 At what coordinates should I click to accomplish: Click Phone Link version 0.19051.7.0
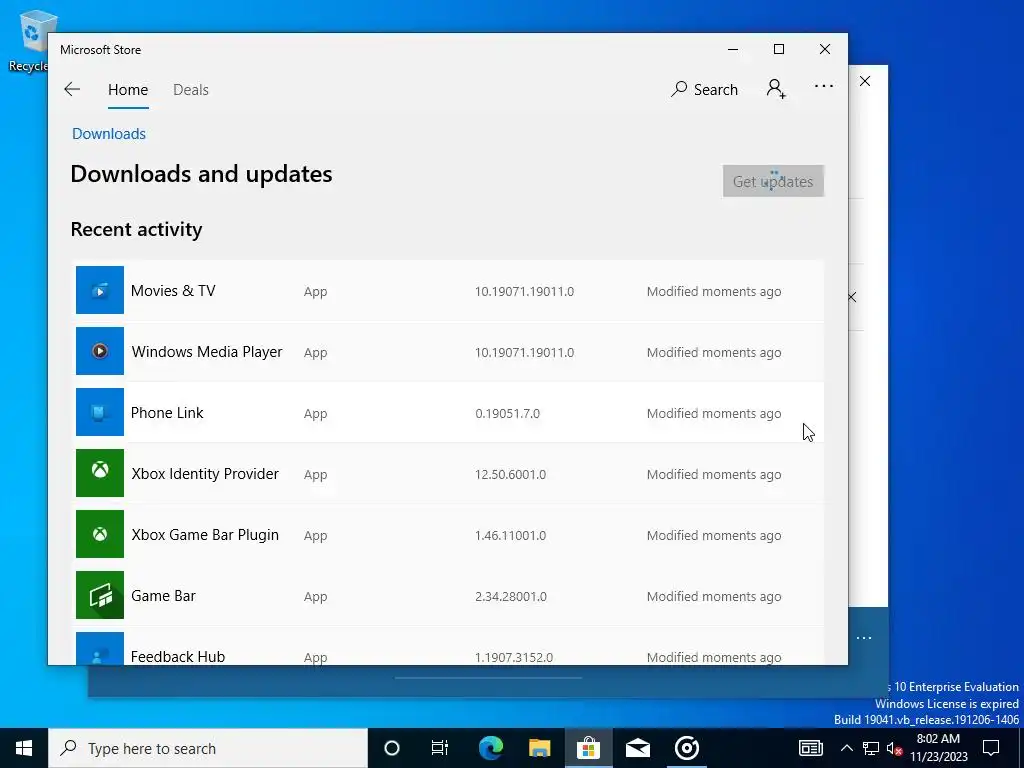click(x=507, y=413)
